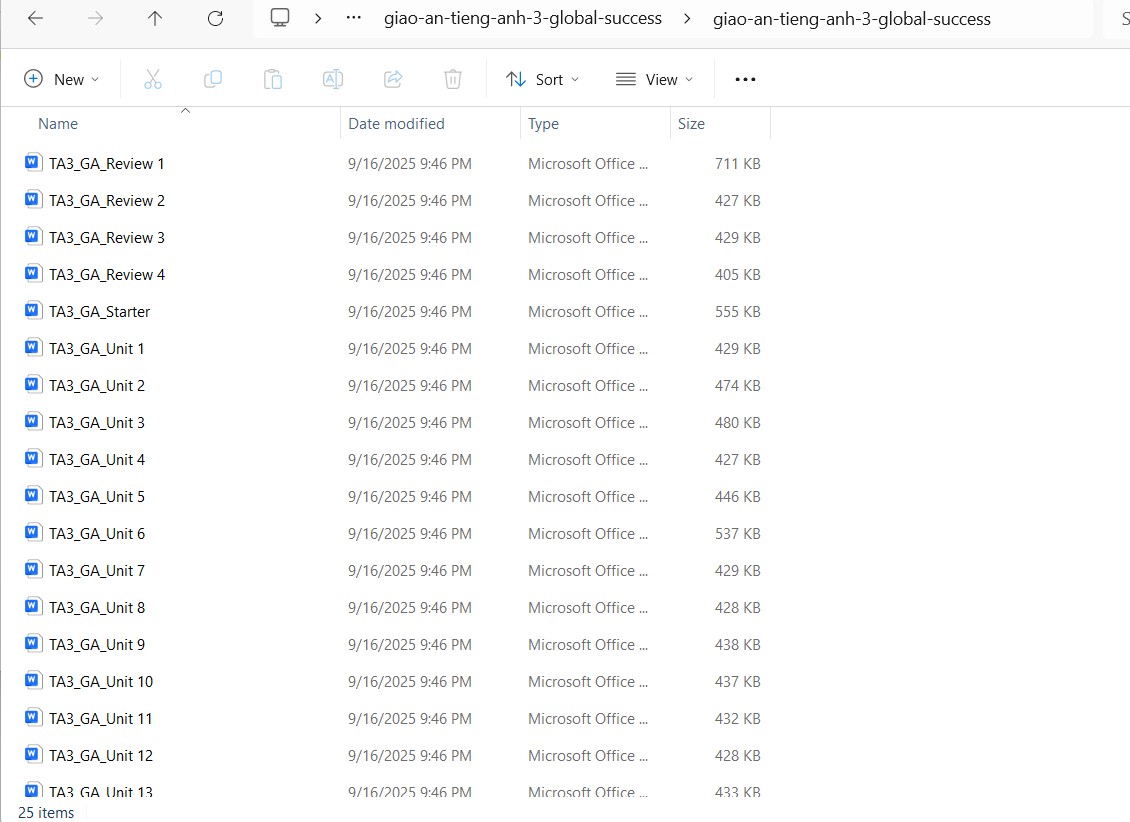Select the TA3_GA_Review 1 document

(x=106, y=164)
